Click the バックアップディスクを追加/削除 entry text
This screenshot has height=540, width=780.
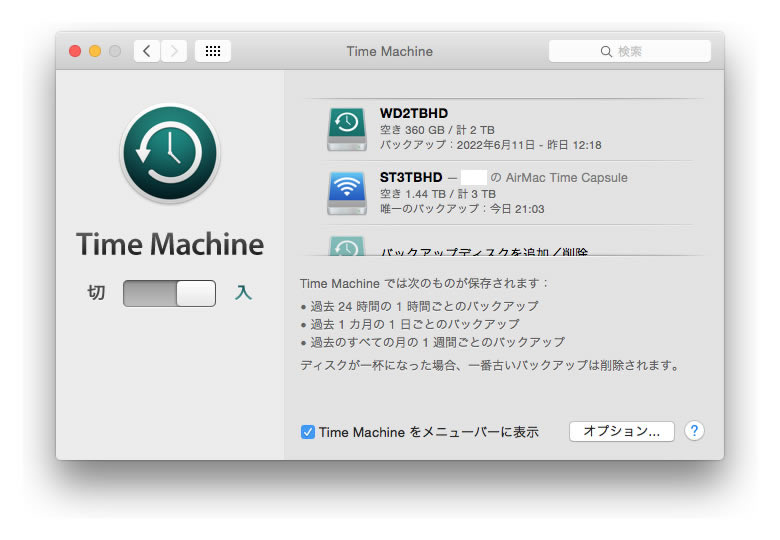(x=484, y=251)
